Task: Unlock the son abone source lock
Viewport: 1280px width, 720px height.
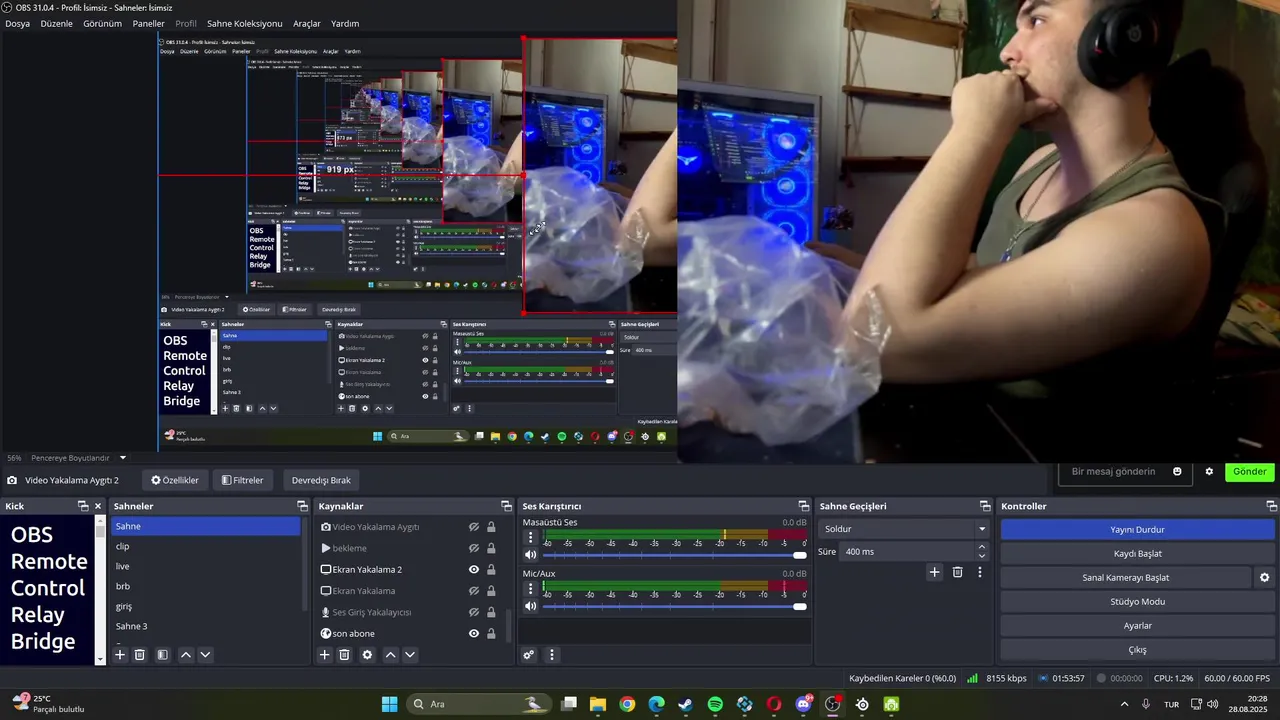Action: [491, 634]
